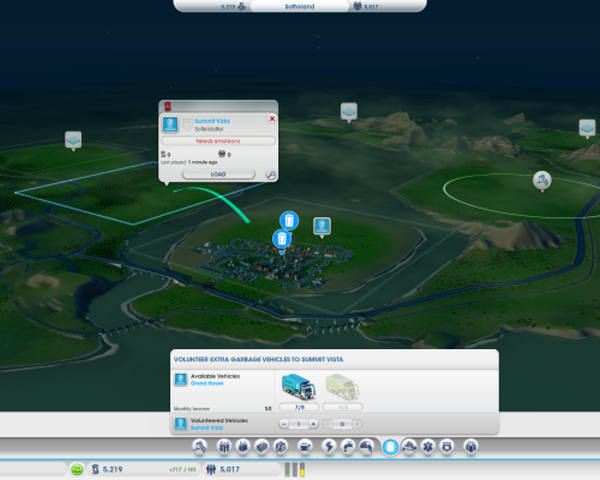Image resolution: width=600 pixels, height=480 pixels.
Task: Click the 5,017 population value in top bar
Action: coord(371,7)
